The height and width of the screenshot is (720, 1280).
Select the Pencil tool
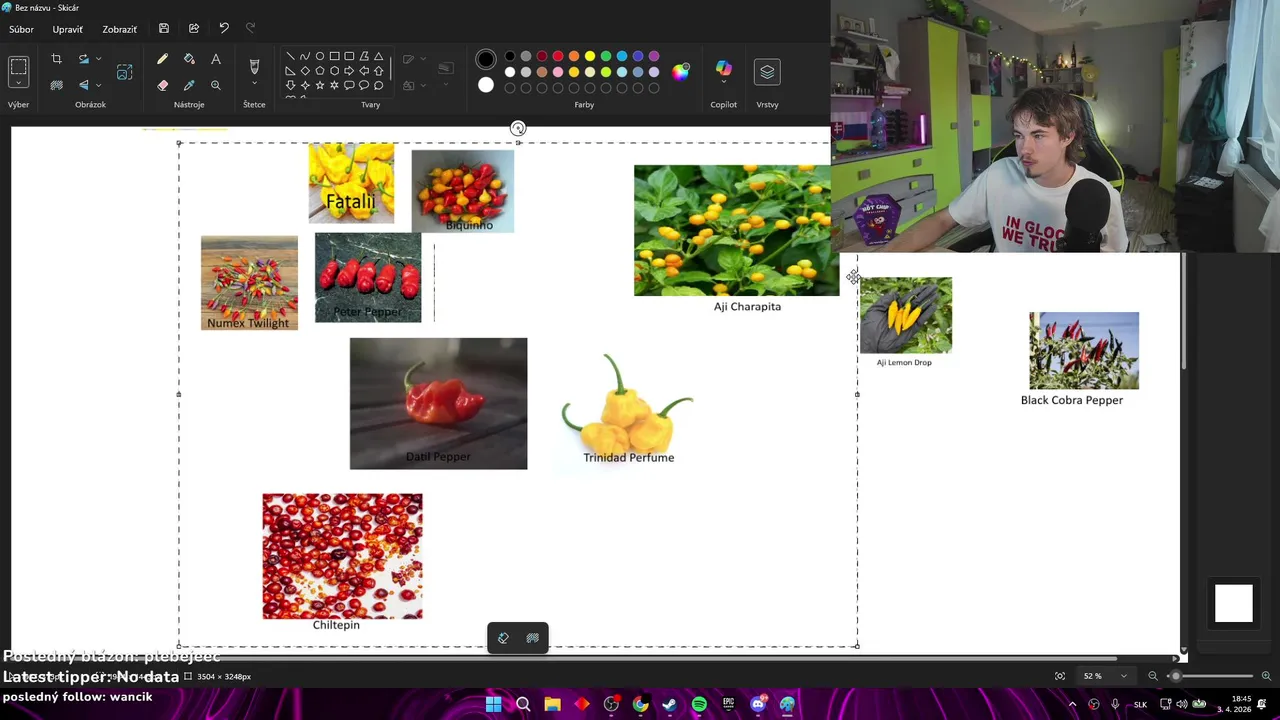pos(162,59)
